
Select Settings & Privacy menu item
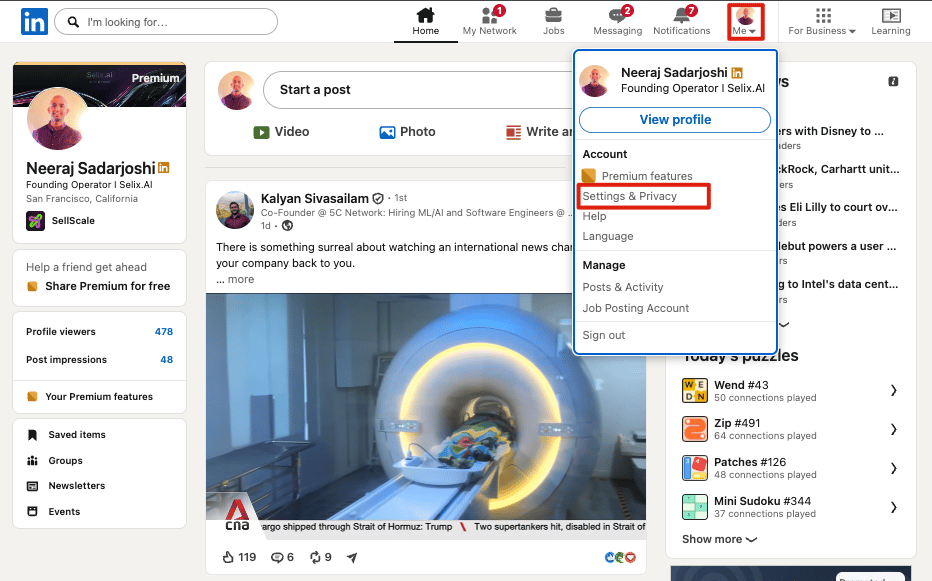[629, 196]
